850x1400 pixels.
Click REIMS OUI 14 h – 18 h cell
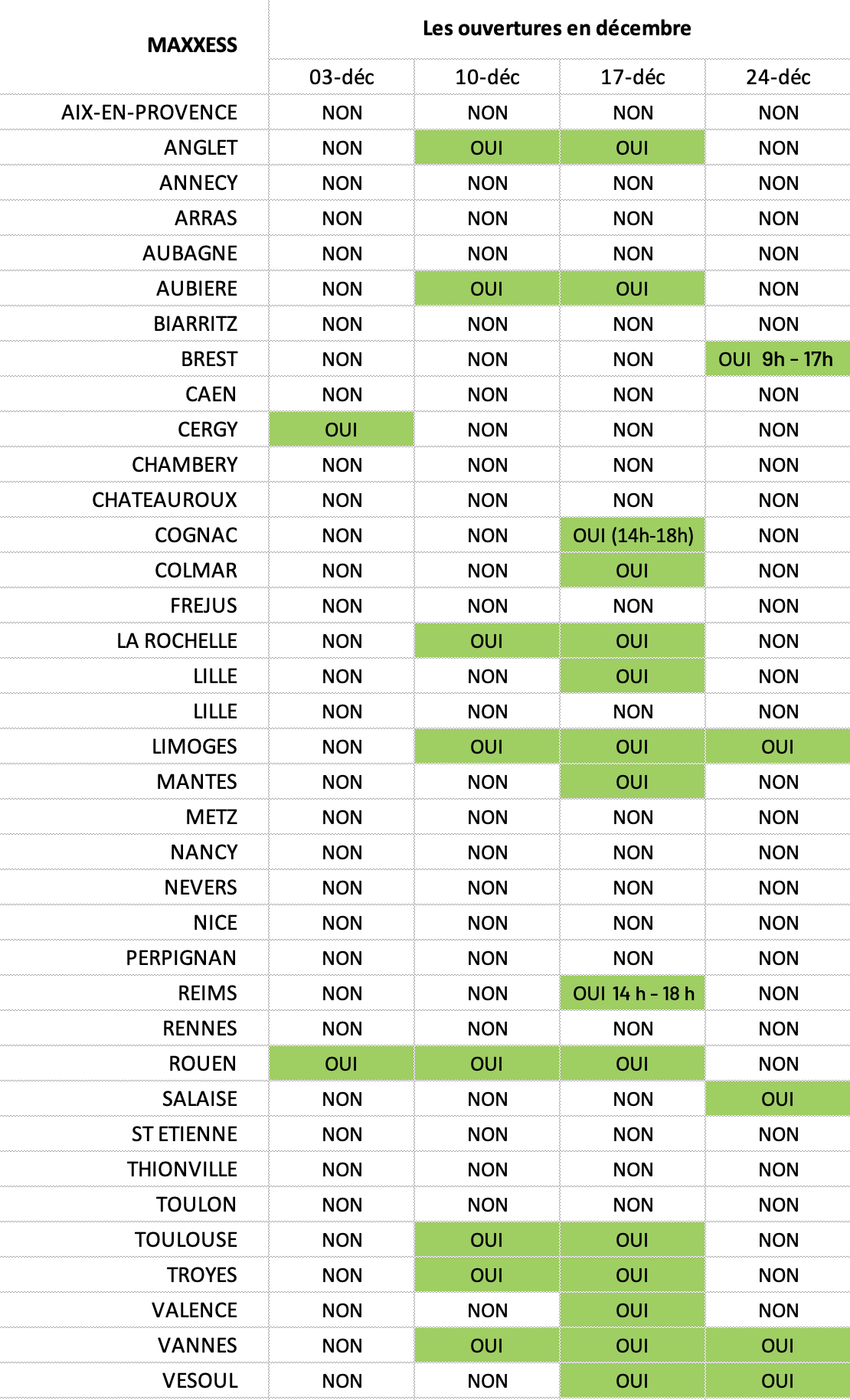coord(633,993)
